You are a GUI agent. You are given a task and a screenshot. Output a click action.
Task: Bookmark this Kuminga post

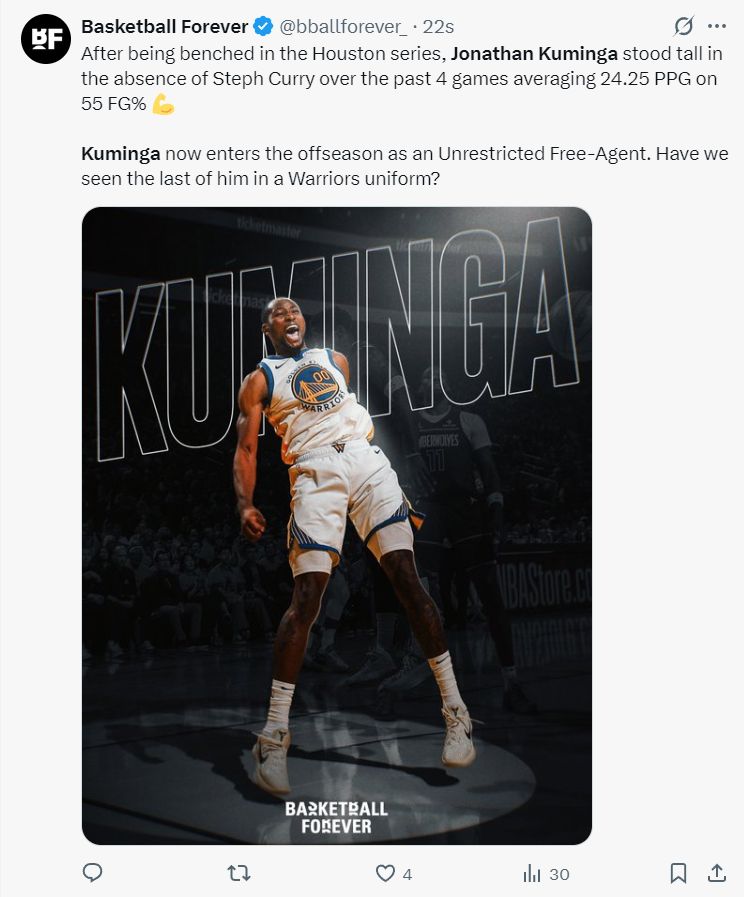(x=678, y=873)
